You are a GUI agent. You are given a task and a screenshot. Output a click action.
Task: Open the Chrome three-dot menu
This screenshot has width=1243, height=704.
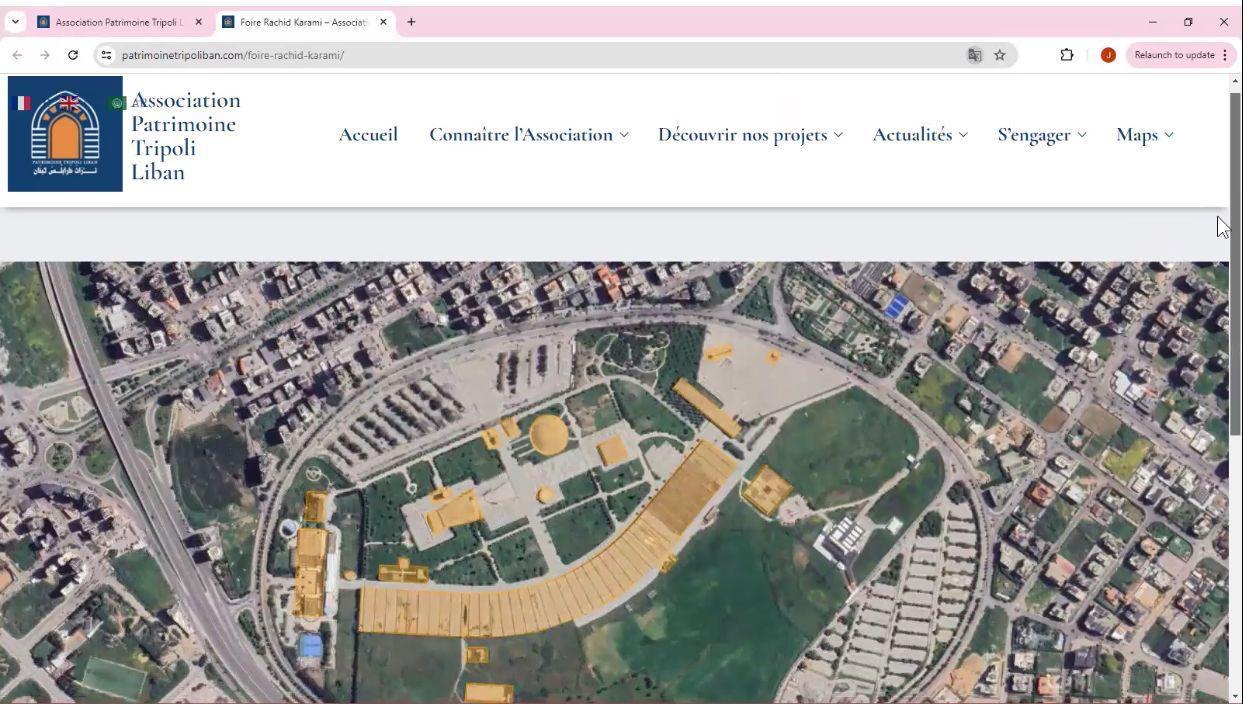coord(1225,55)
